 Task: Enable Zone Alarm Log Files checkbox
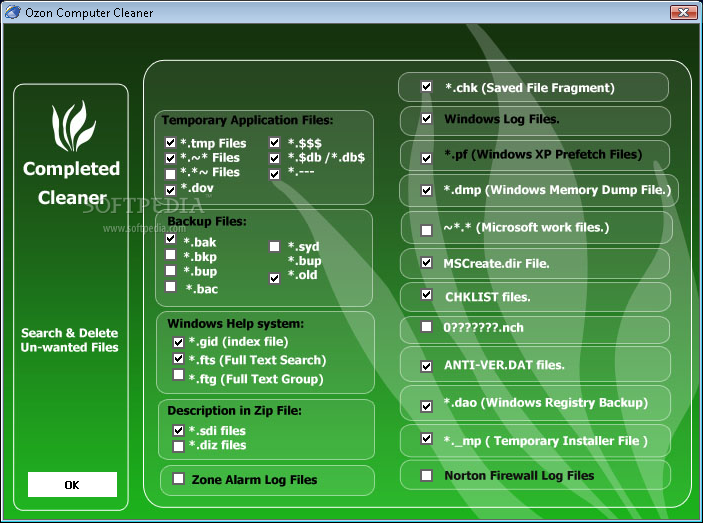coord(178,479)
